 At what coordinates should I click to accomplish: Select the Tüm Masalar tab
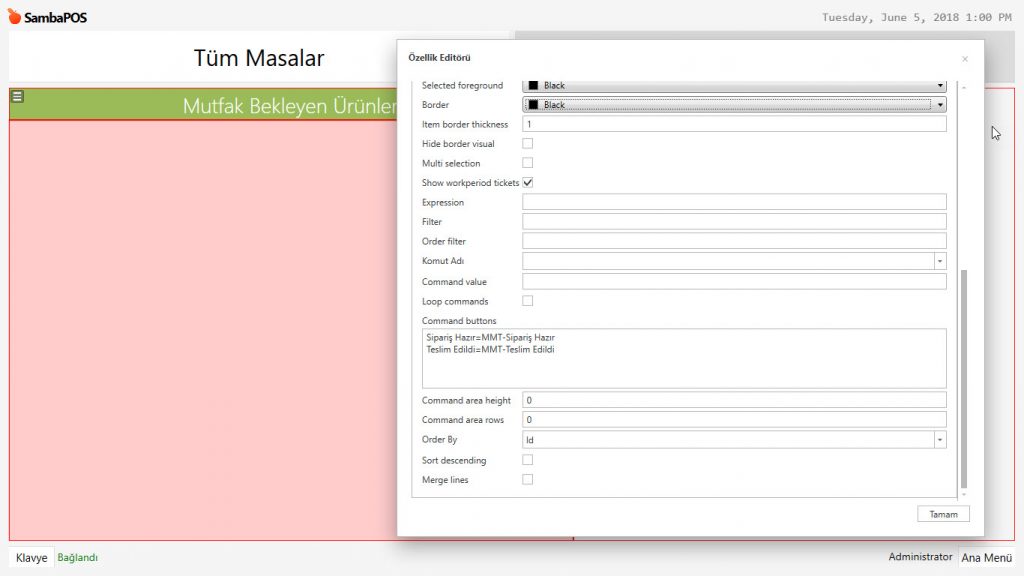click(259, 58)
